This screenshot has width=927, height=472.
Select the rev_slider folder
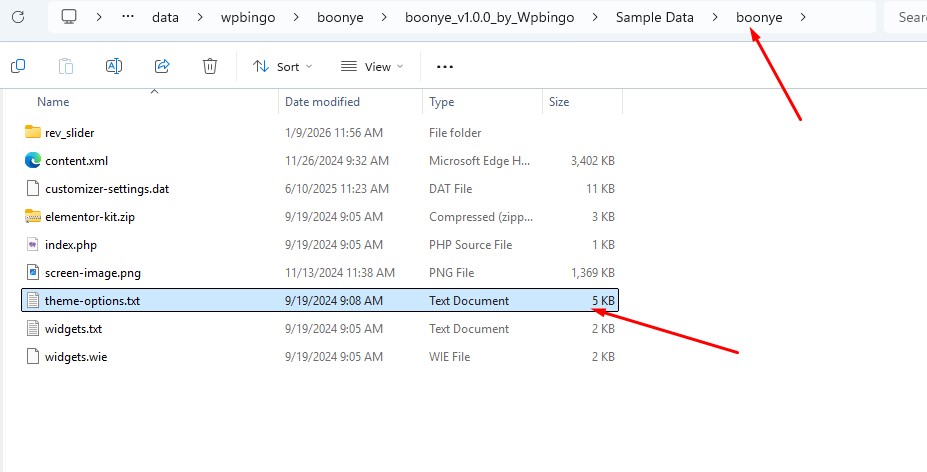tap(69, 132)
